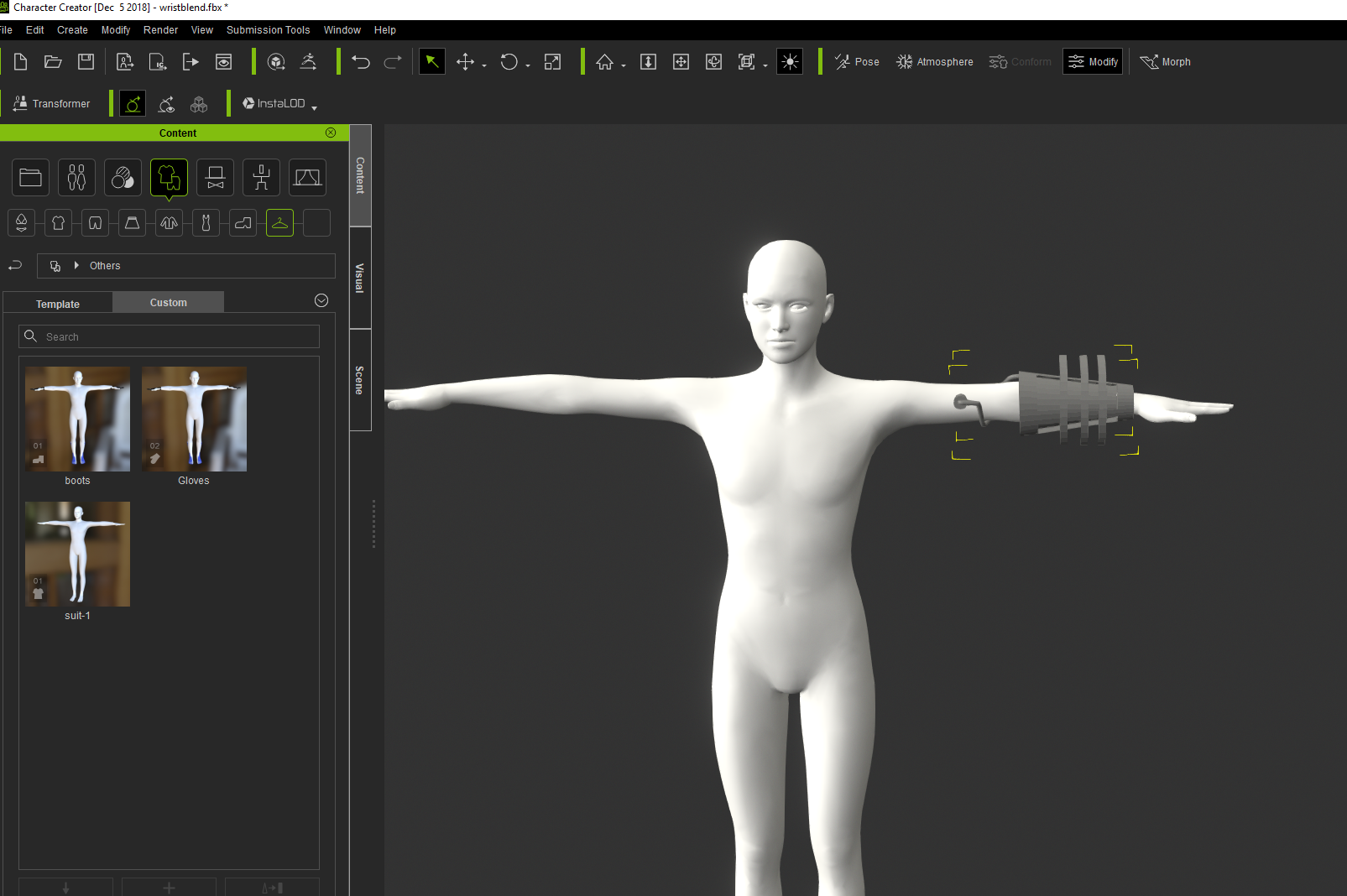The height and width of the screenshot is (896, 1347).
Task: Open the render preview eye-window icon
Action: (223, 61)
